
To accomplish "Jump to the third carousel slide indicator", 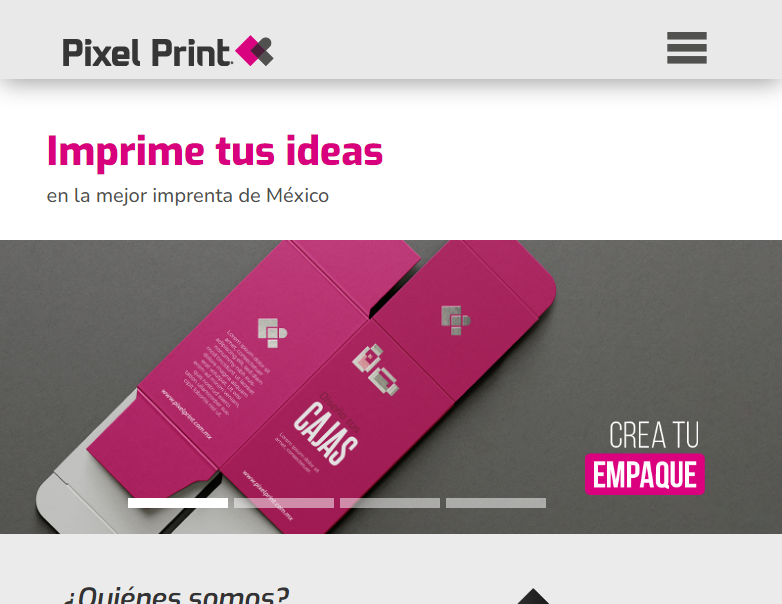I will pyautogui.click(x=390, y=503).
